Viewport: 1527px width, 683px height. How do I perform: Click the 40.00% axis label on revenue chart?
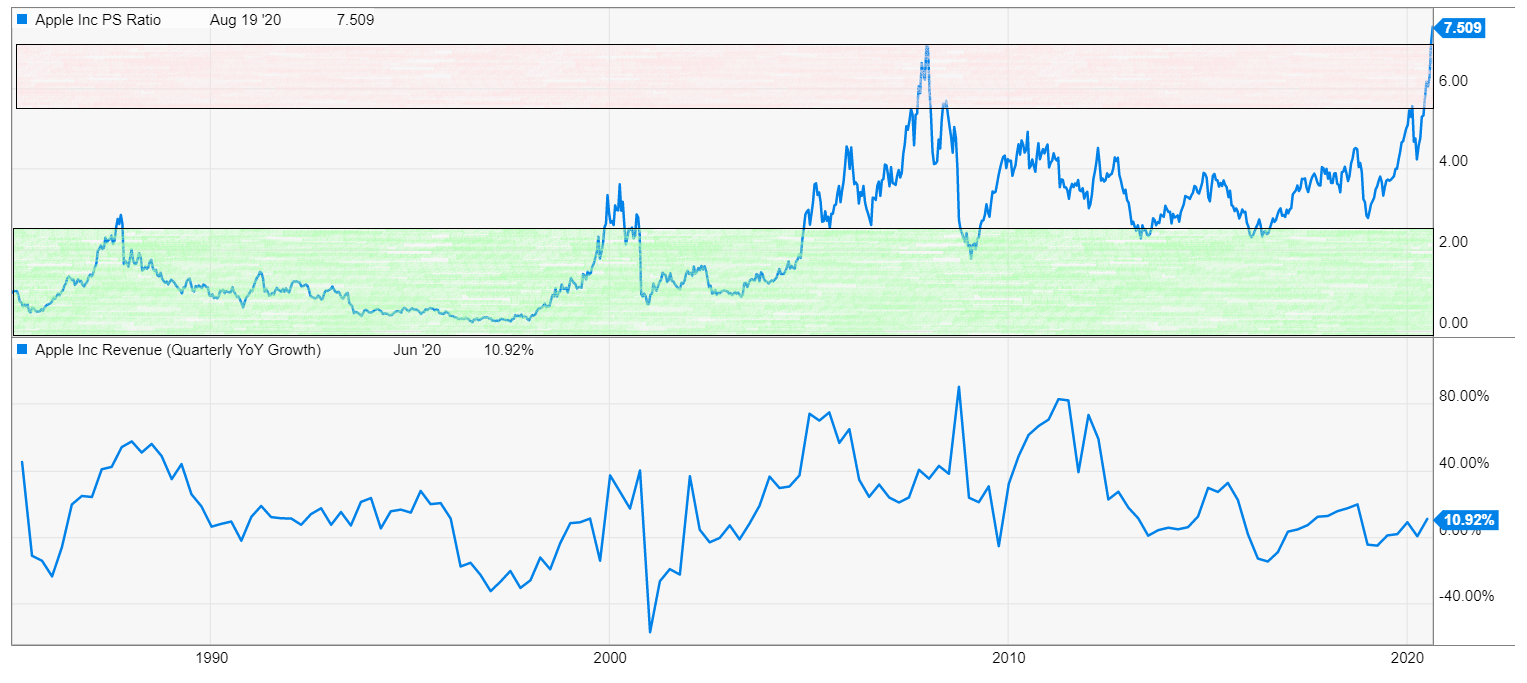[1466, 463]
